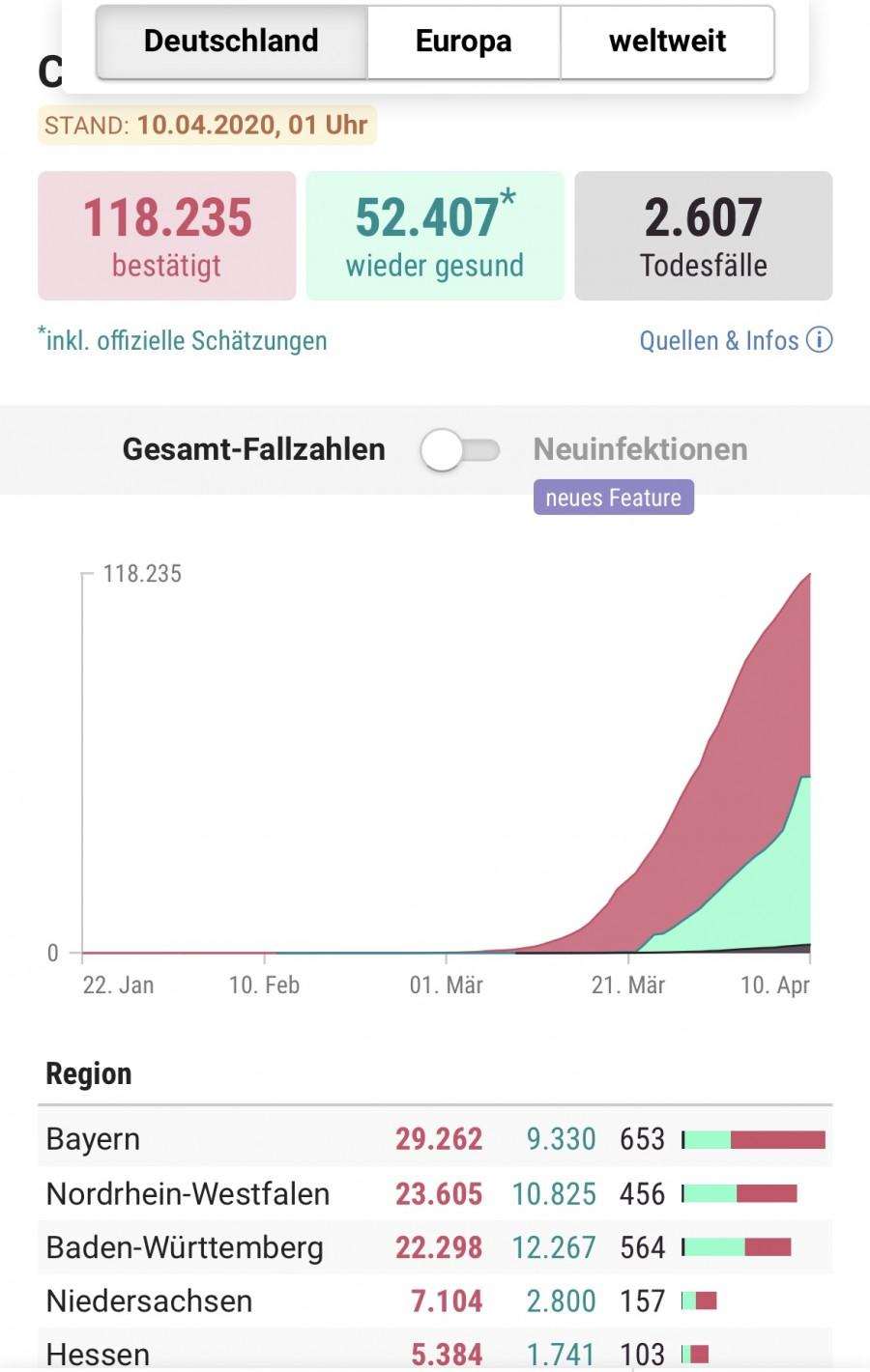
Task: Open the Quellen & Infos info icon
Action: (819, 340)
